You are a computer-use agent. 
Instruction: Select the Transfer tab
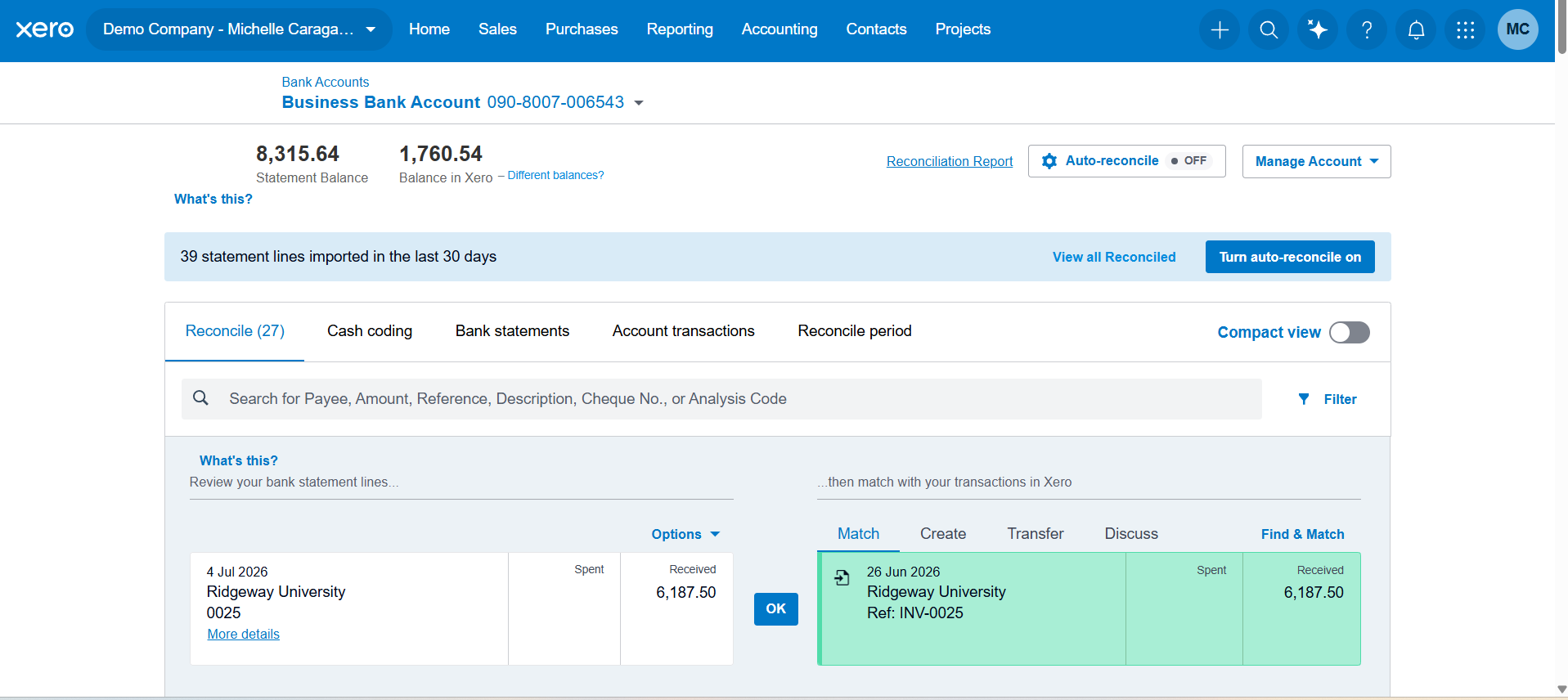coord(1036,534)
